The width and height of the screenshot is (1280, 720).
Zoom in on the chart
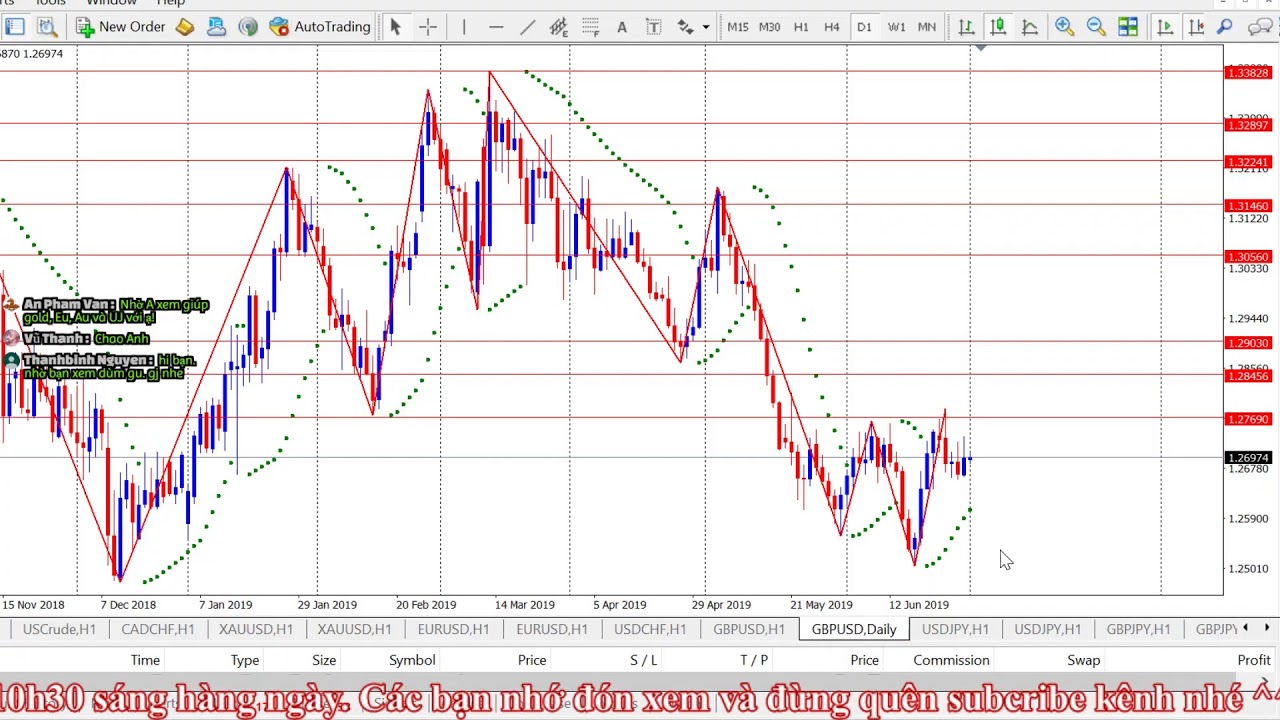click(1064, 27)
